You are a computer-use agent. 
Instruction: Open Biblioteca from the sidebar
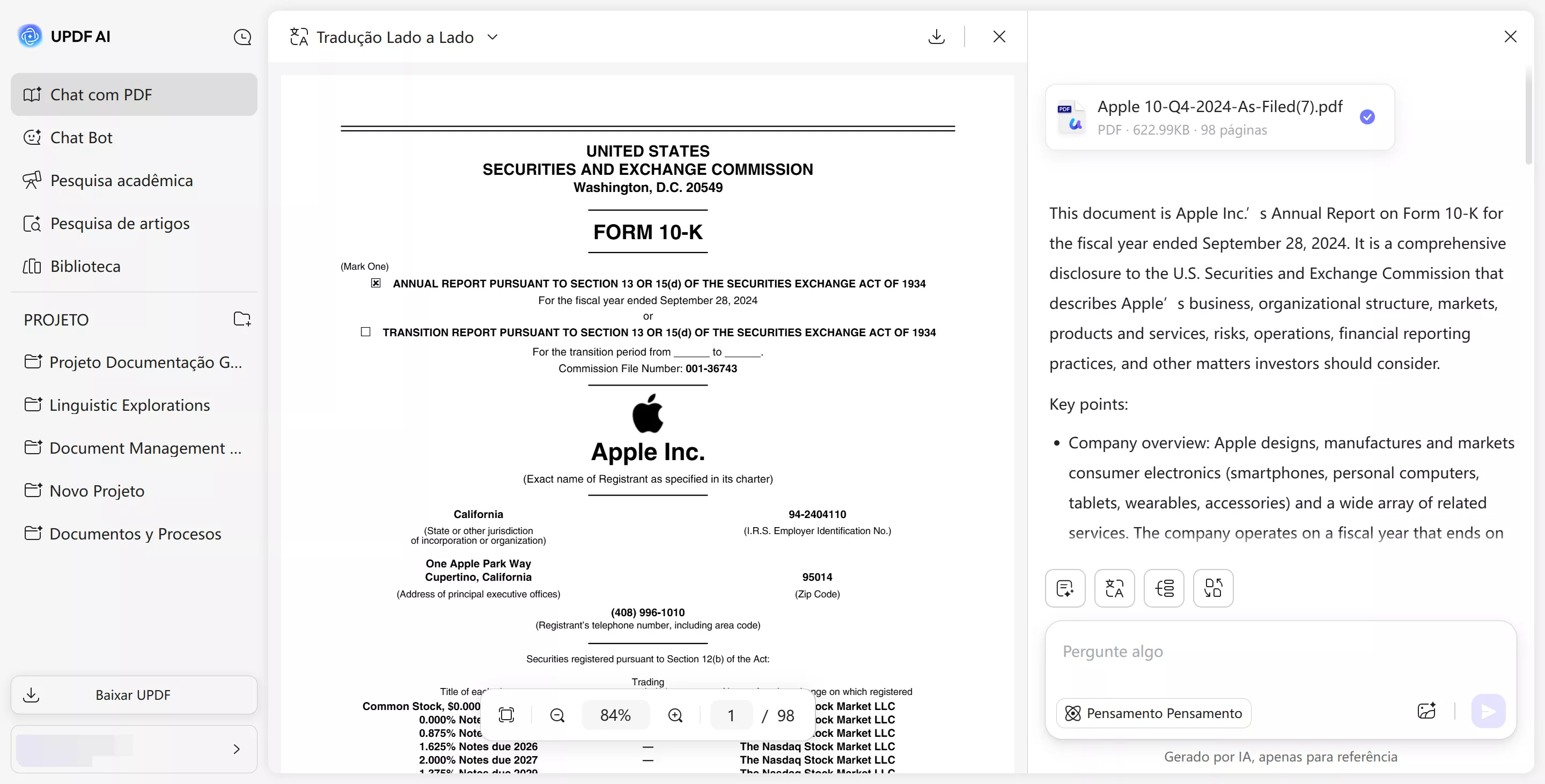click(x=85, y=266)
